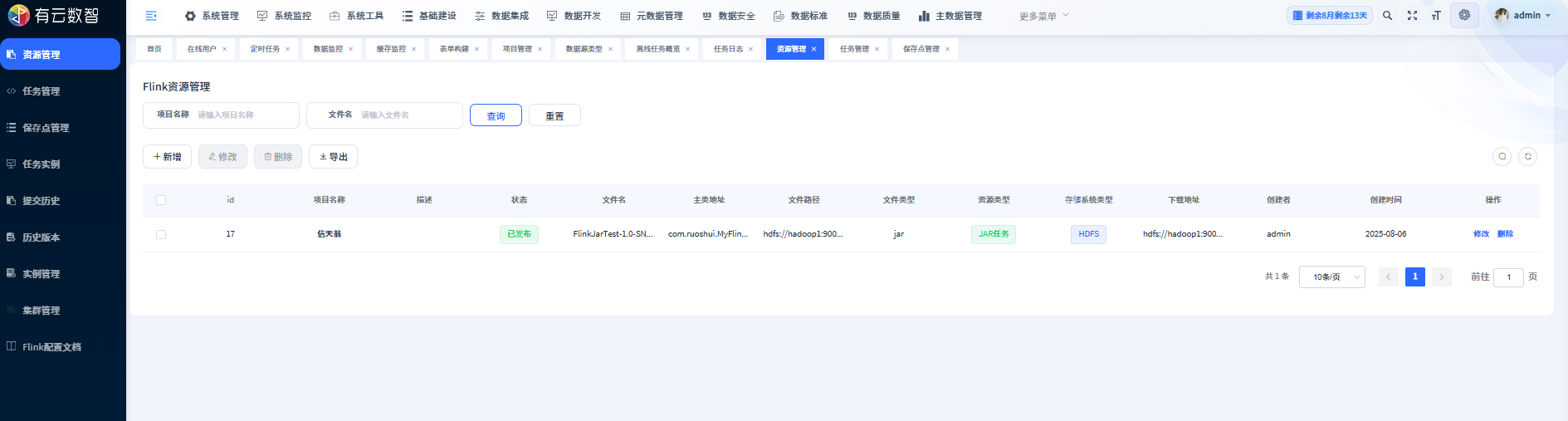The width and height of the screenshot is (1568, 421).
Task: Toggle fullscreen mode icon
Action: 1412,16
